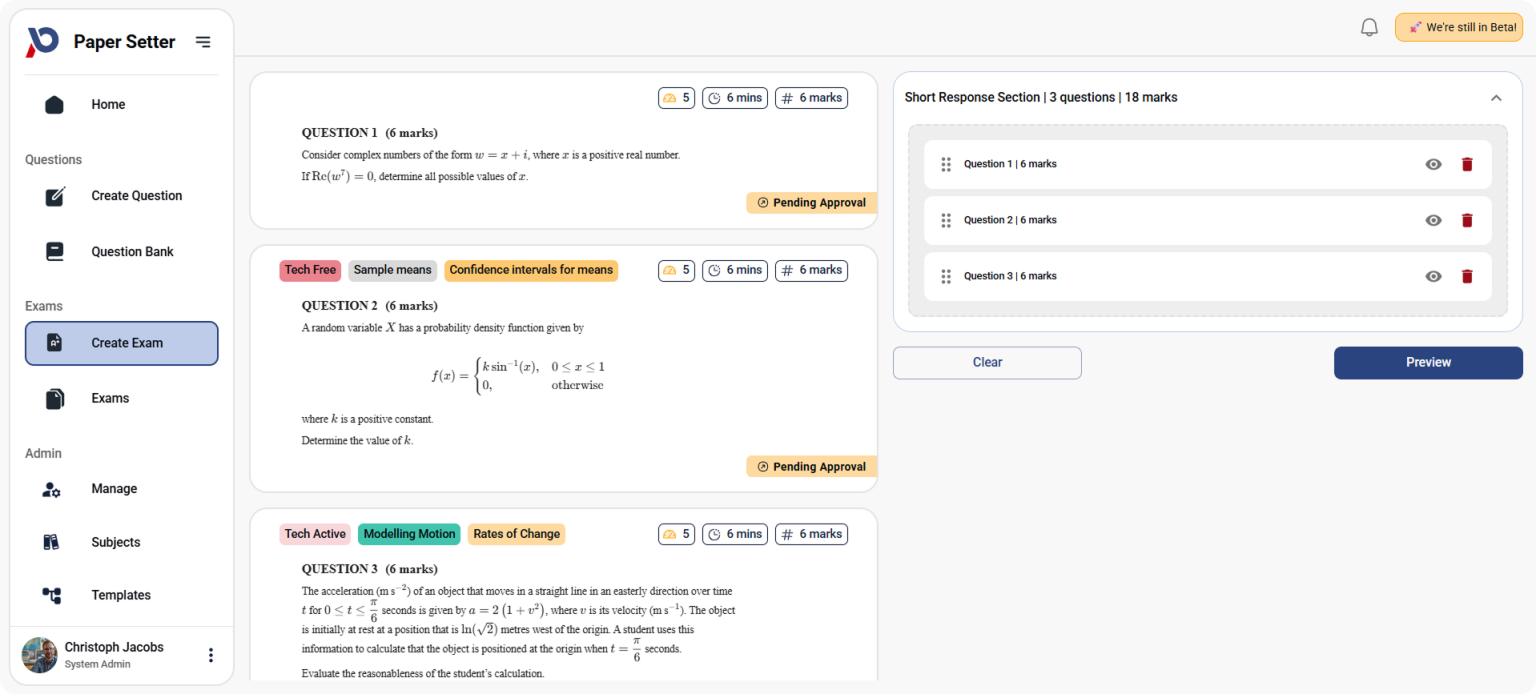This screenshot has width=1536, height=694.
Task: Clear the exam question list
Action: 986,362
